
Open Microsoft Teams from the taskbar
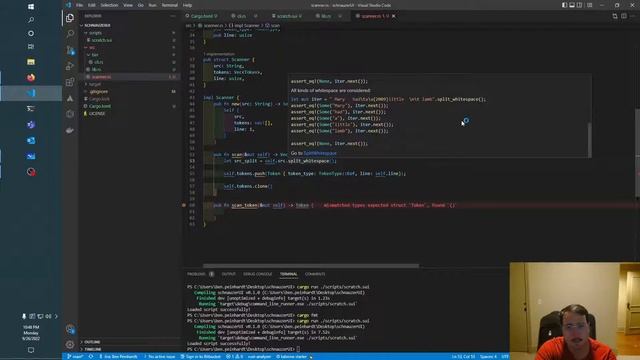(x=31, y=124)
